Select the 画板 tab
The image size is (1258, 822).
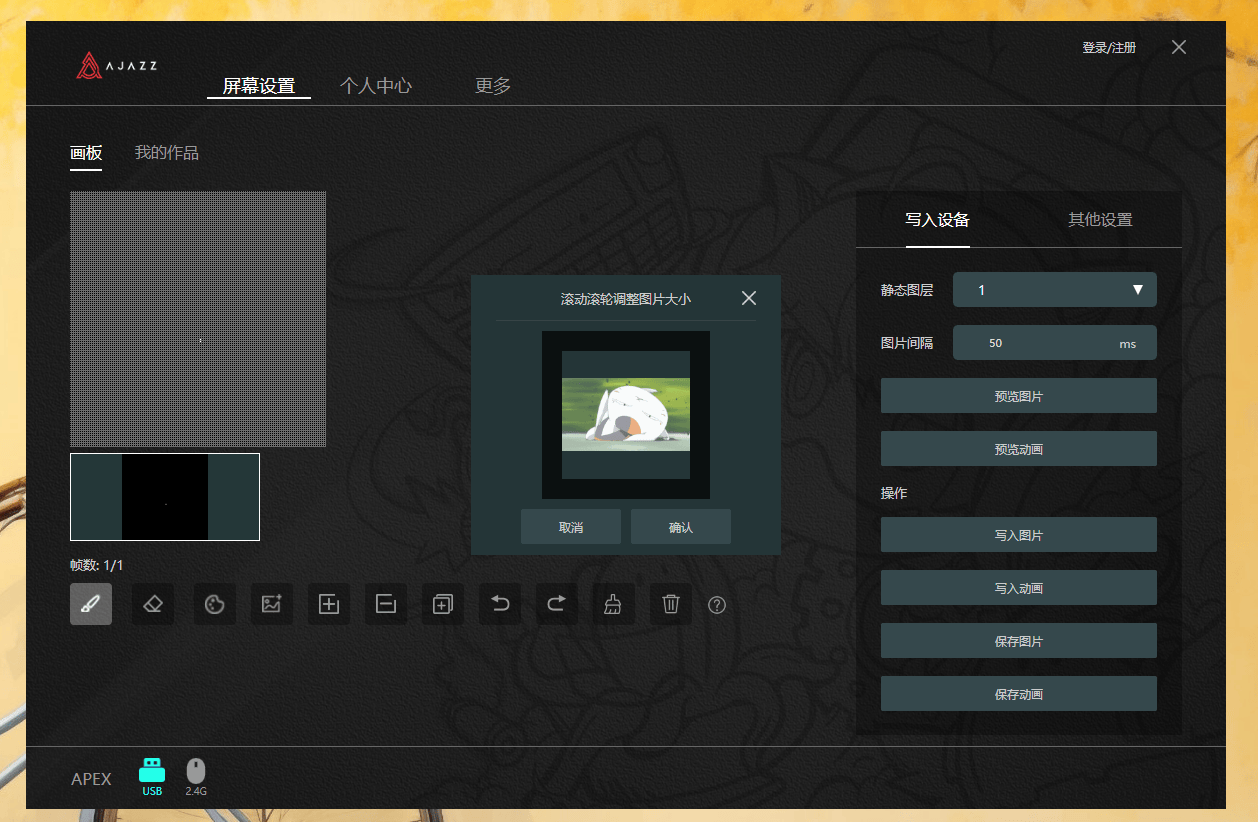tap(86, 153)
